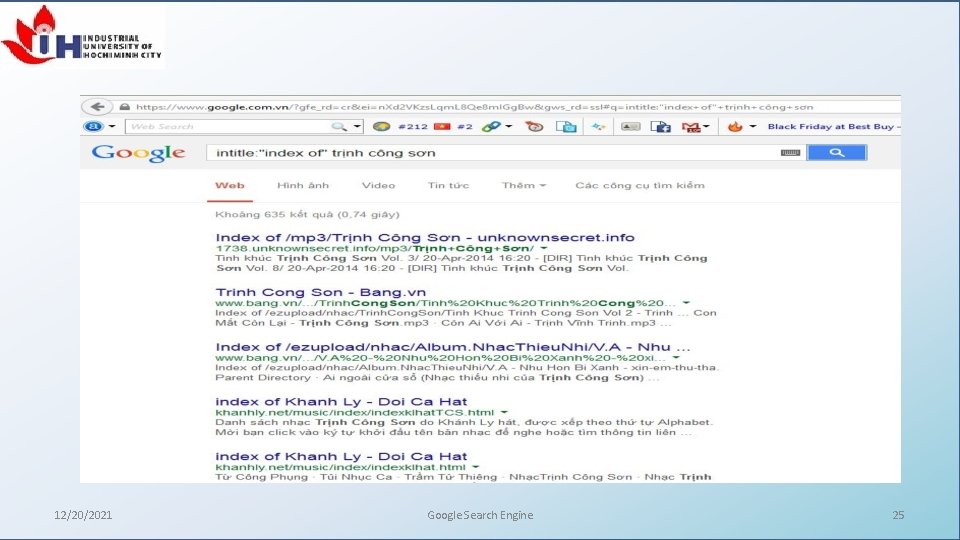Open the on-screen keyboard icon in search box
The height and width of the screenshot is (540, 960).
click(790, 153)
